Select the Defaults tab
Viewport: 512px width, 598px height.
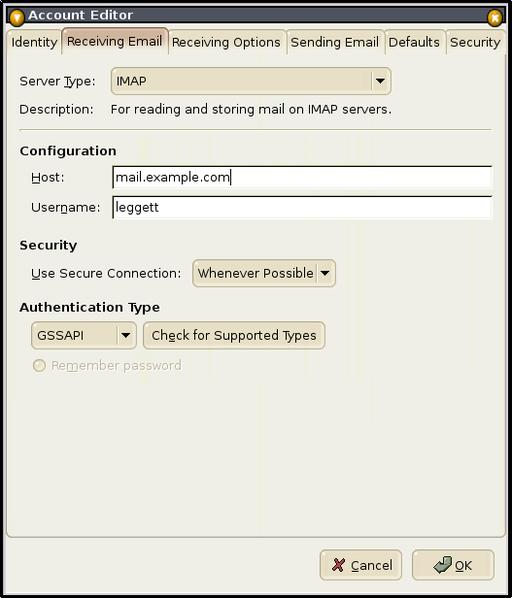click(414, 42)
